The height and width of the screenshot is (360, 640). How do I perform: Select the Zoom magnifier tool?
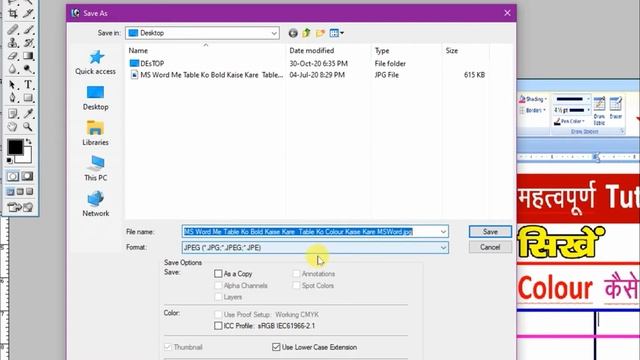point(28,127)
